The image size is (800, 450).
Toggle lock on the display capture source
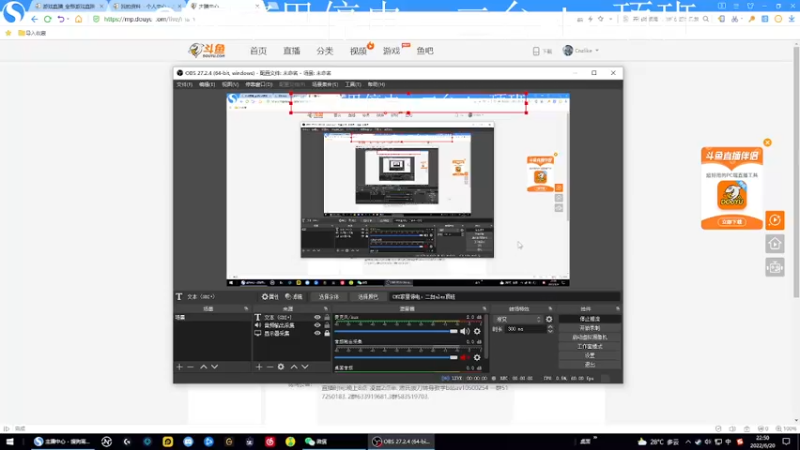327,333
